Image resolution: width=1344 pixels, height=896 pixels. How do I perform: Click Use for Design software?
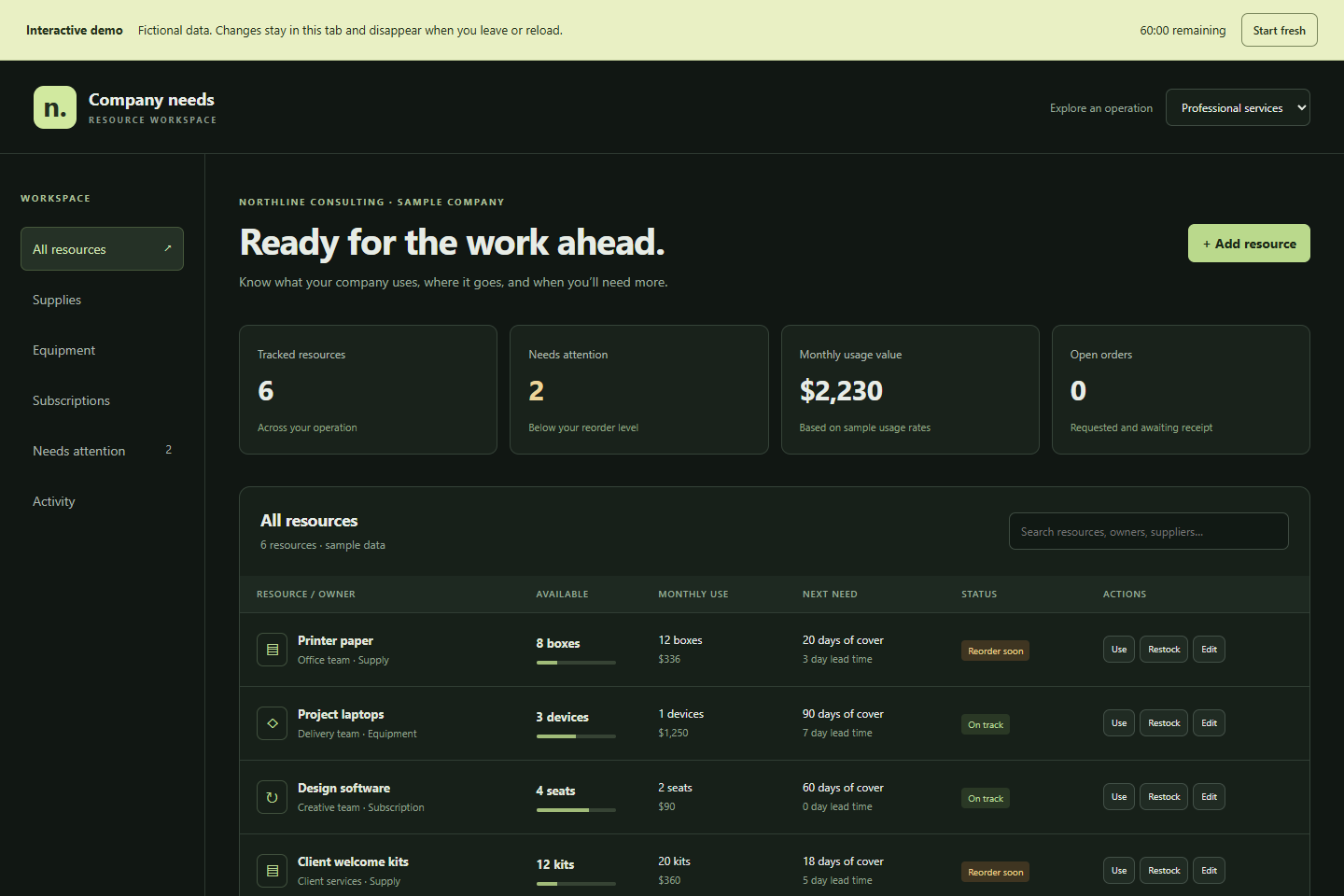(x=1119, y=797)
